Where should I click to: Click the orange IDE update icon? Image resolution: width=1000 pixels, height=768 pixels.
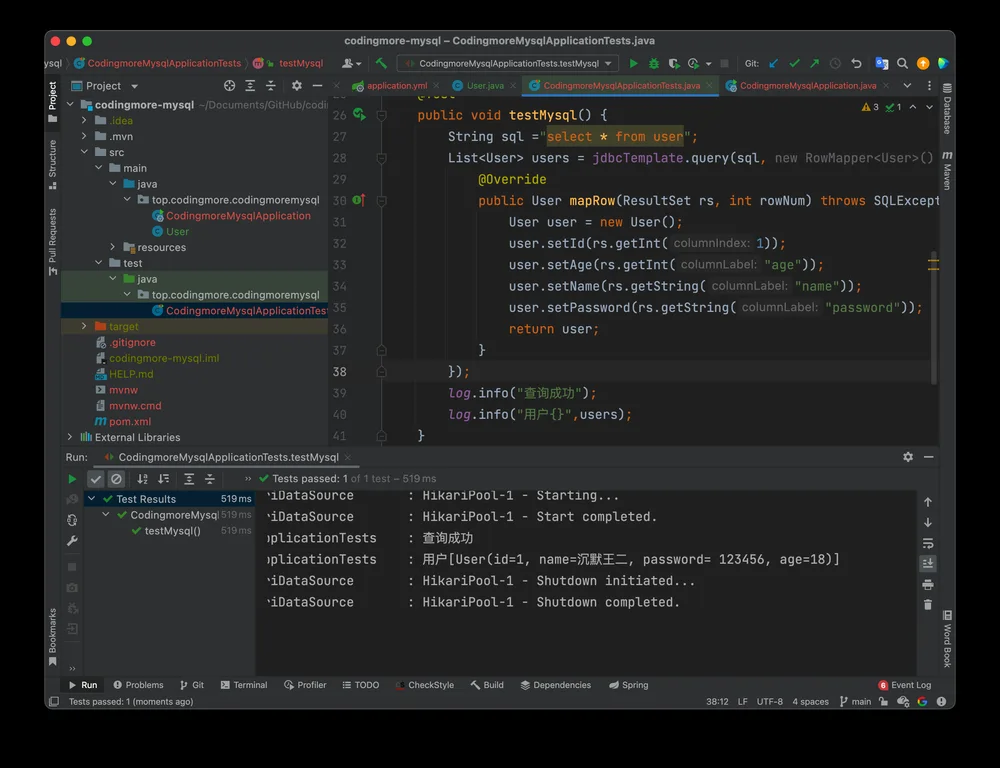923,63
